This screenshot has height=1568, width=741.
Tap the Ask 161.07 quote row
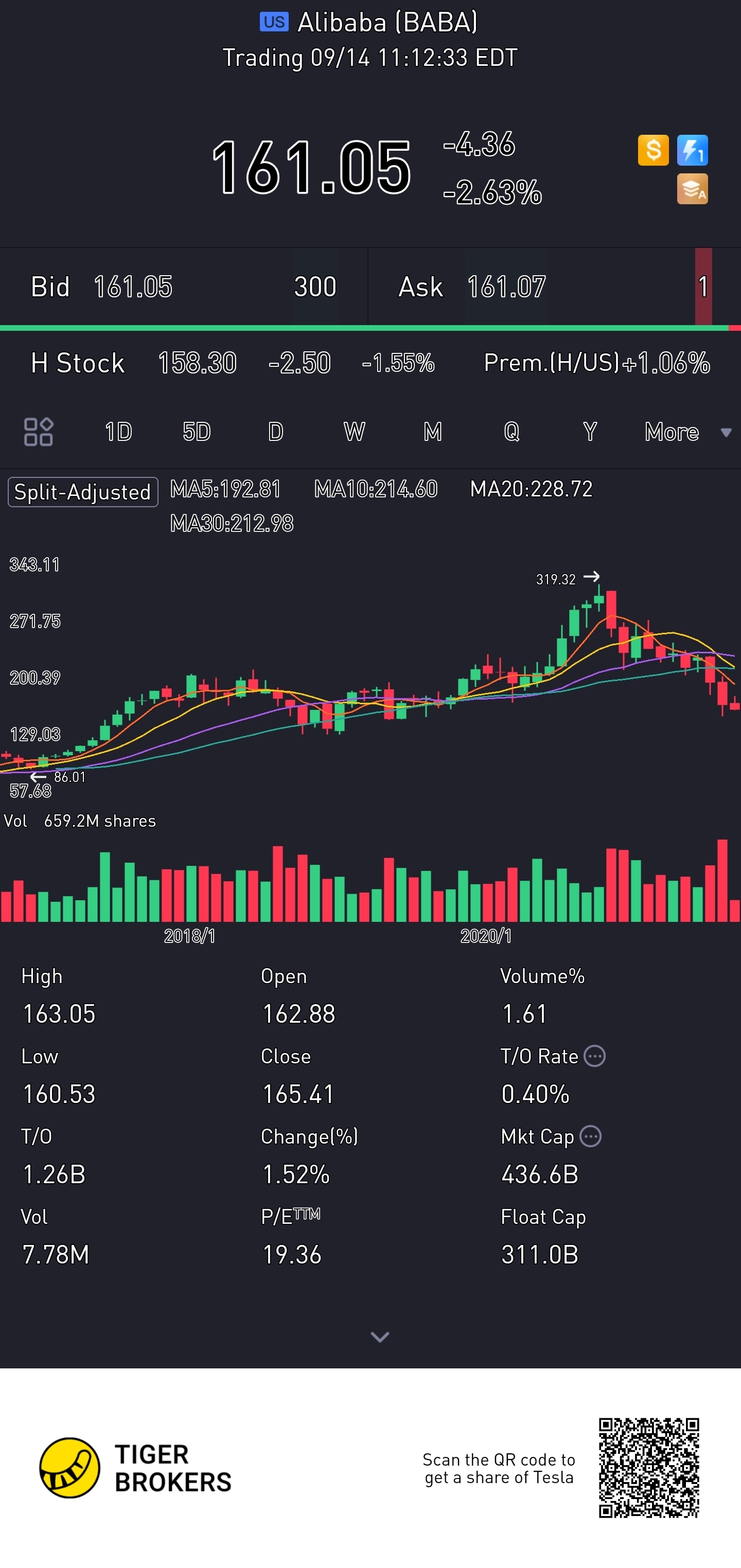coord(554,287)
